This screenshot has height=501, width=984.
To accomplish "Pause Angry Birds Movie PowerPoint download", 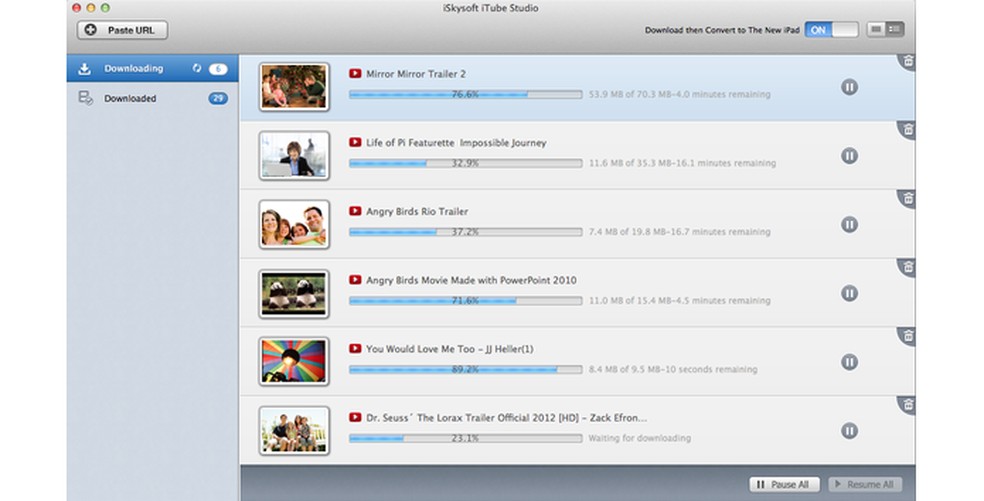I will pos(849,293).
